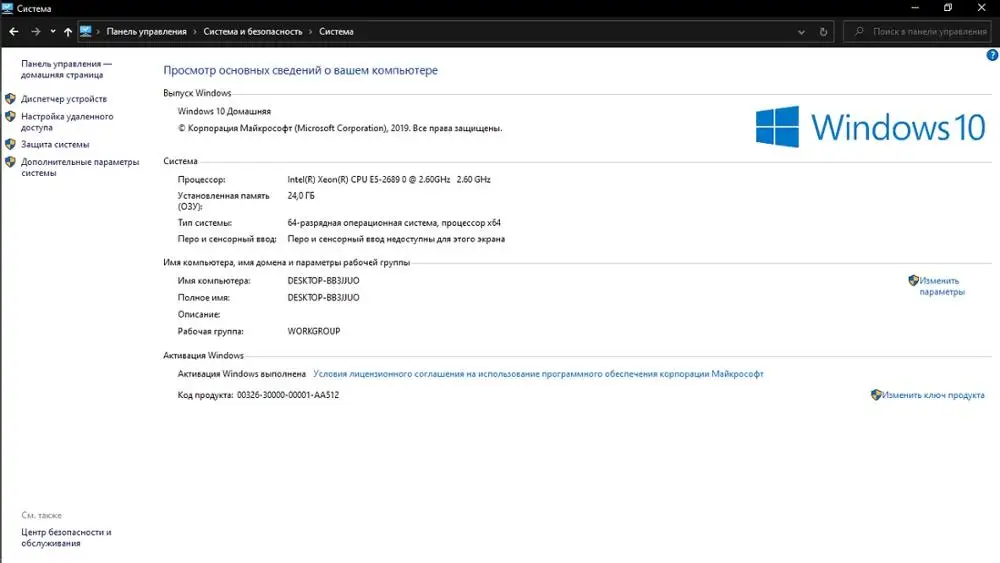Go up one level with Up arrow
This screenshot has height=563, width=1000.
pos(68,31)
